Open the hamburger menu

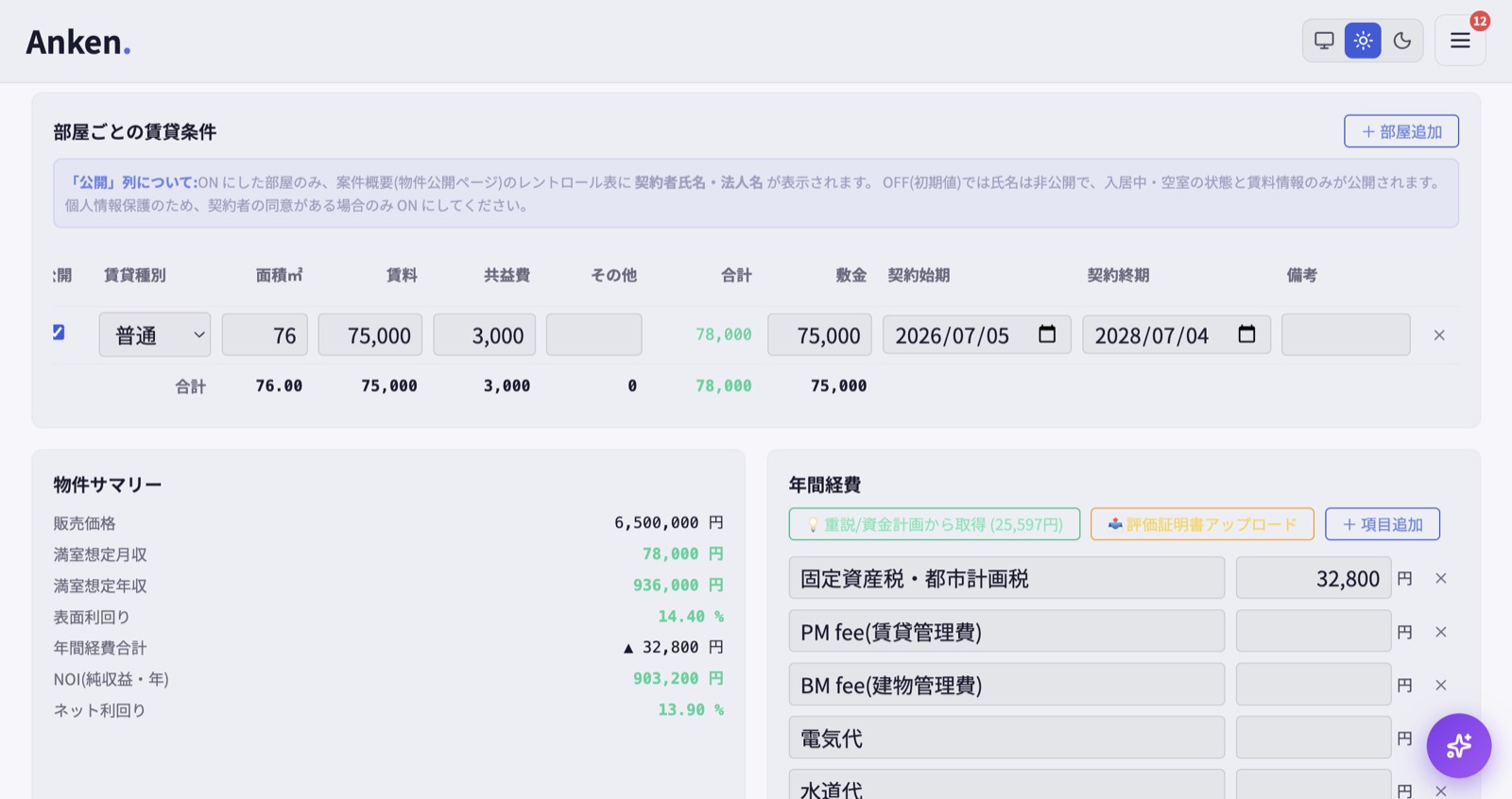[x=1460, y=41]
